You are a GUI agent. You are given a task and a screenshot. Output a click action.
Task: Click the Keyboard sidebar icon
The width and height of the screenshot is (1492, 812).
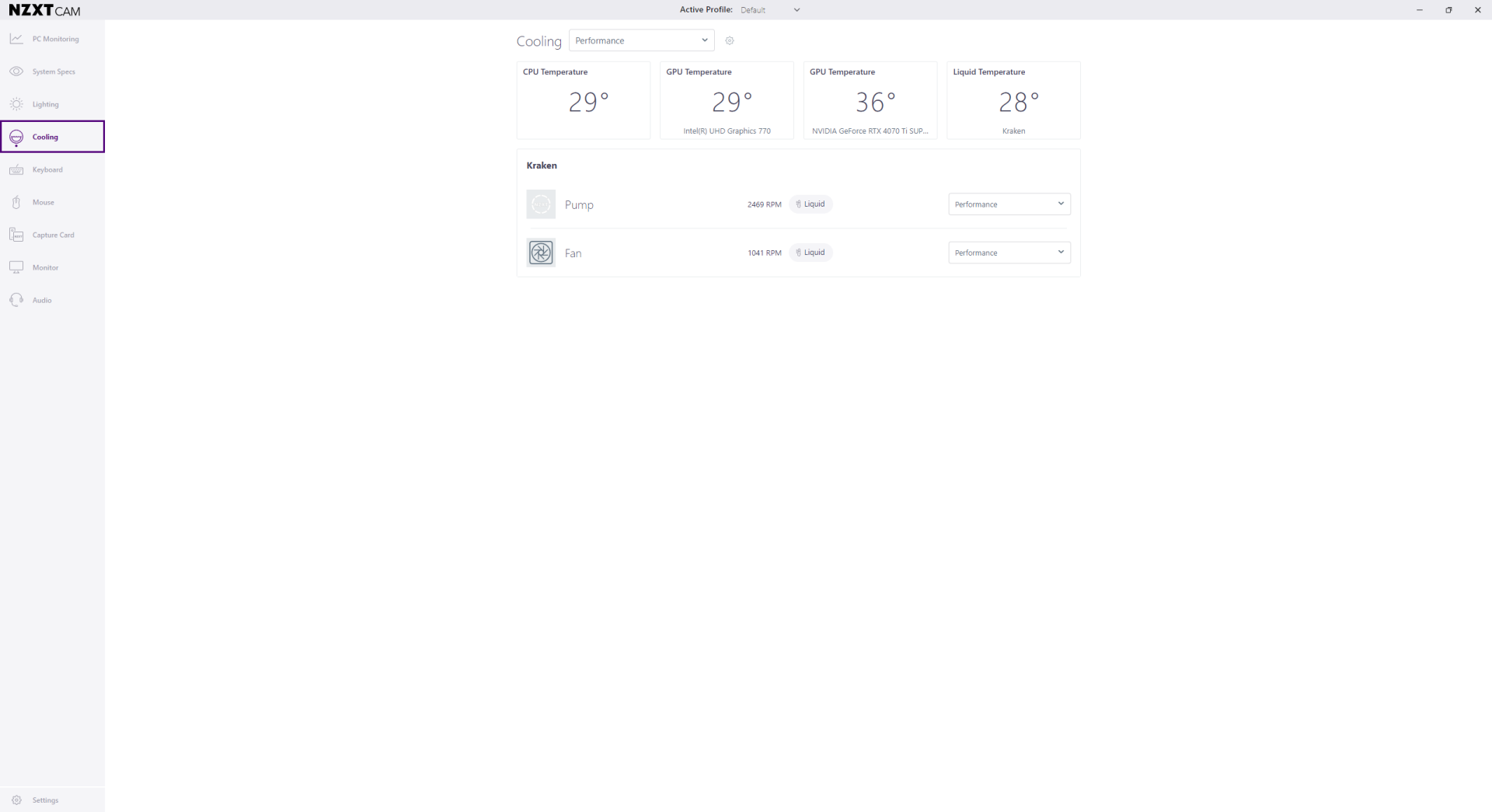16,169
